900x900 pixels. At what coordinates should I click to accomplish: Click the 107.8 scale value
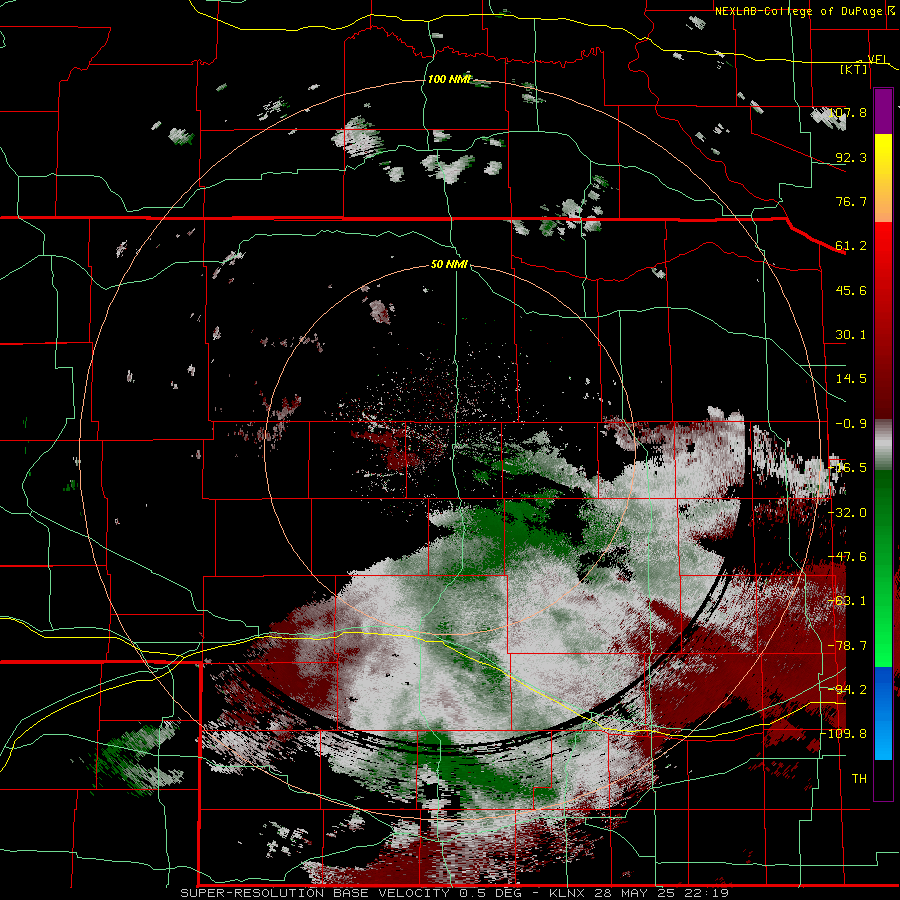(848, 112)
